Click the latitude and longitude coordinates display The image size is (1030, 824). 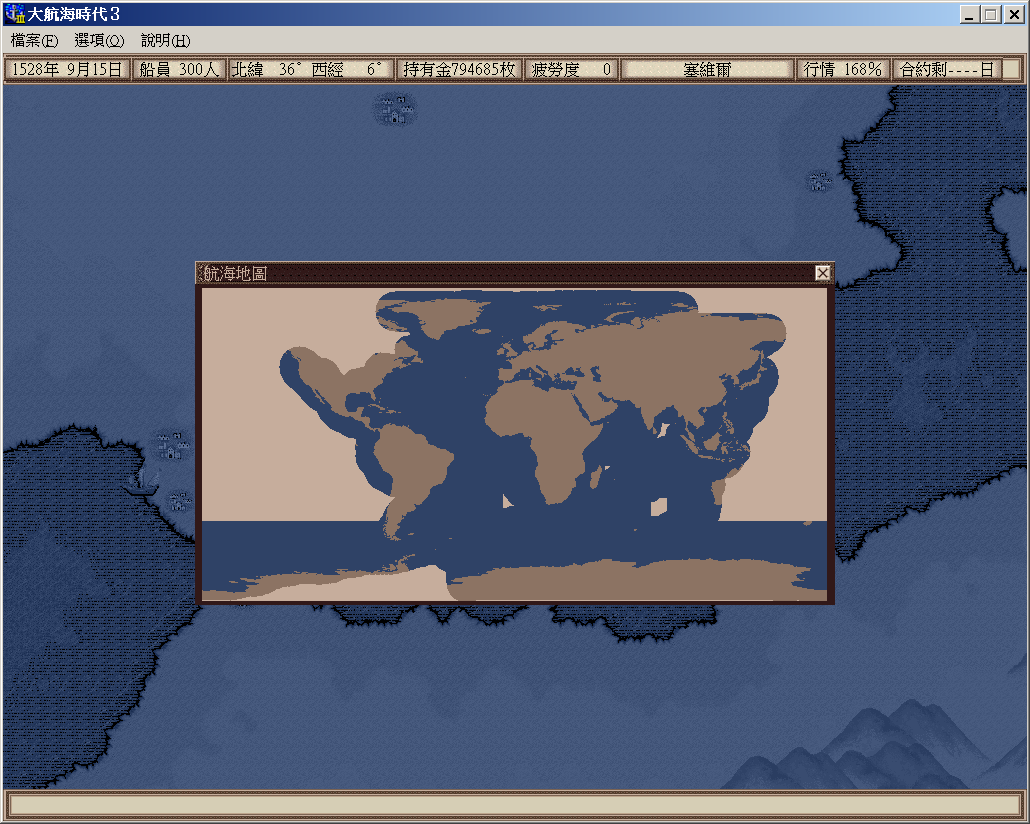310,70
